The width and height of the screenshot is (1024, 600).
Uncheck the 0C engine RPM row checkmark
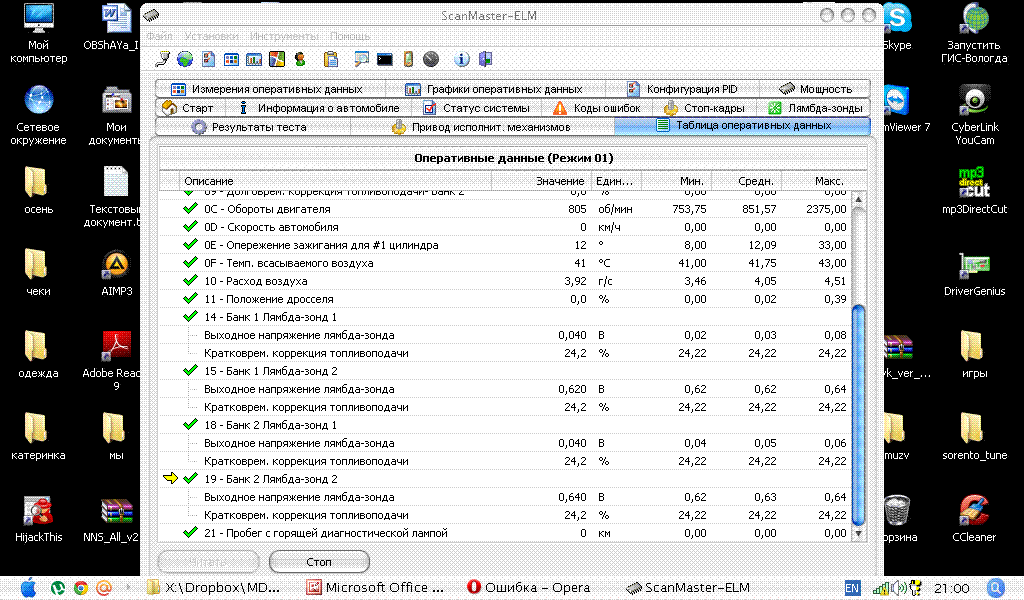pos(190,209)
